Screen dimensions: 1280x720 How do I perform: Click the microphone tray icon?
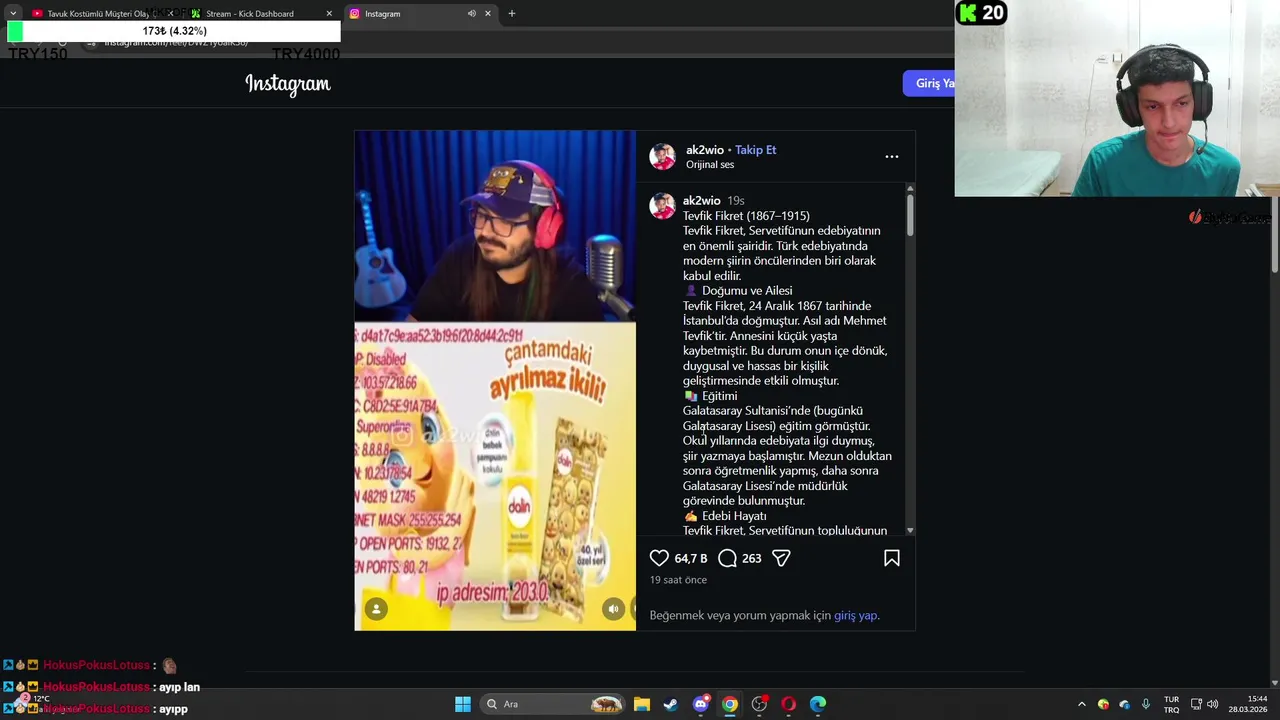pos(1145,704)
